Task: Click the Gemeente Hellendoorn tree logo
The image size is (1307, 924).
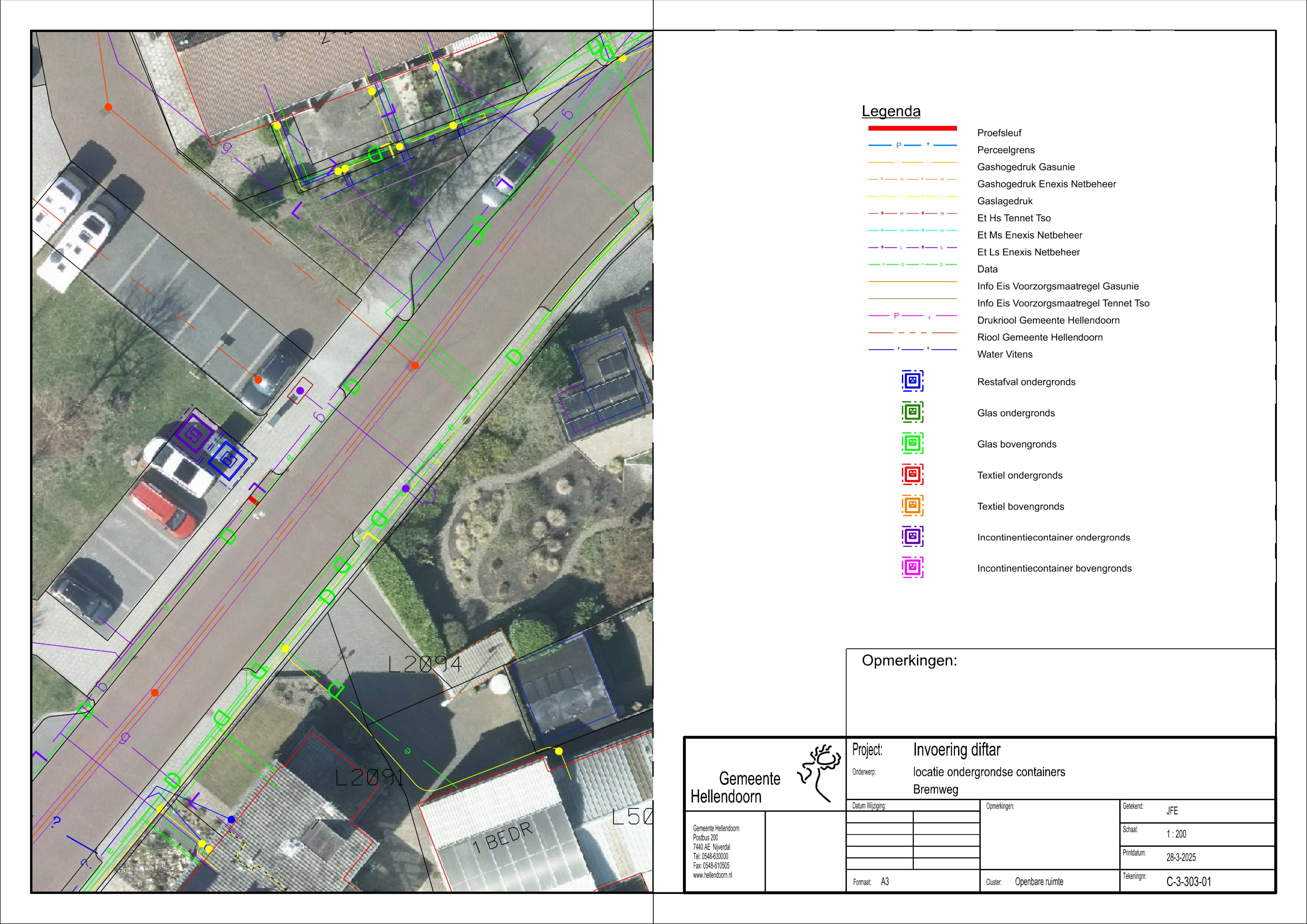Action: pyautogui.click(x=820, y=772)
